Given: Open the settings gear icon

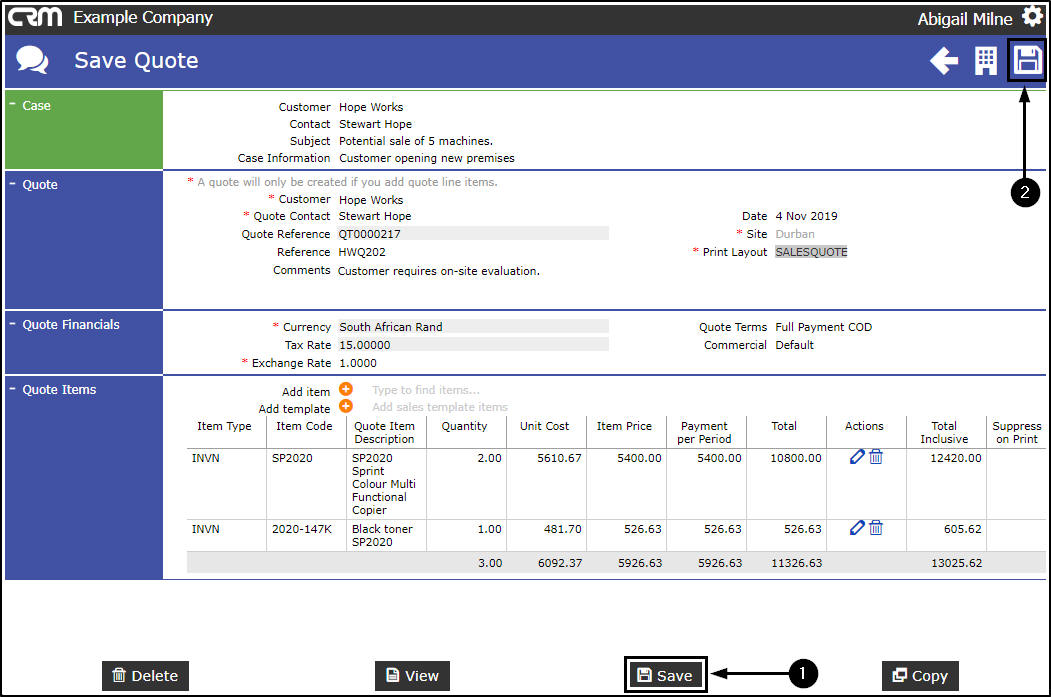Looking at the screenshot, I should pyautogui.click(x=1032, y=17).
